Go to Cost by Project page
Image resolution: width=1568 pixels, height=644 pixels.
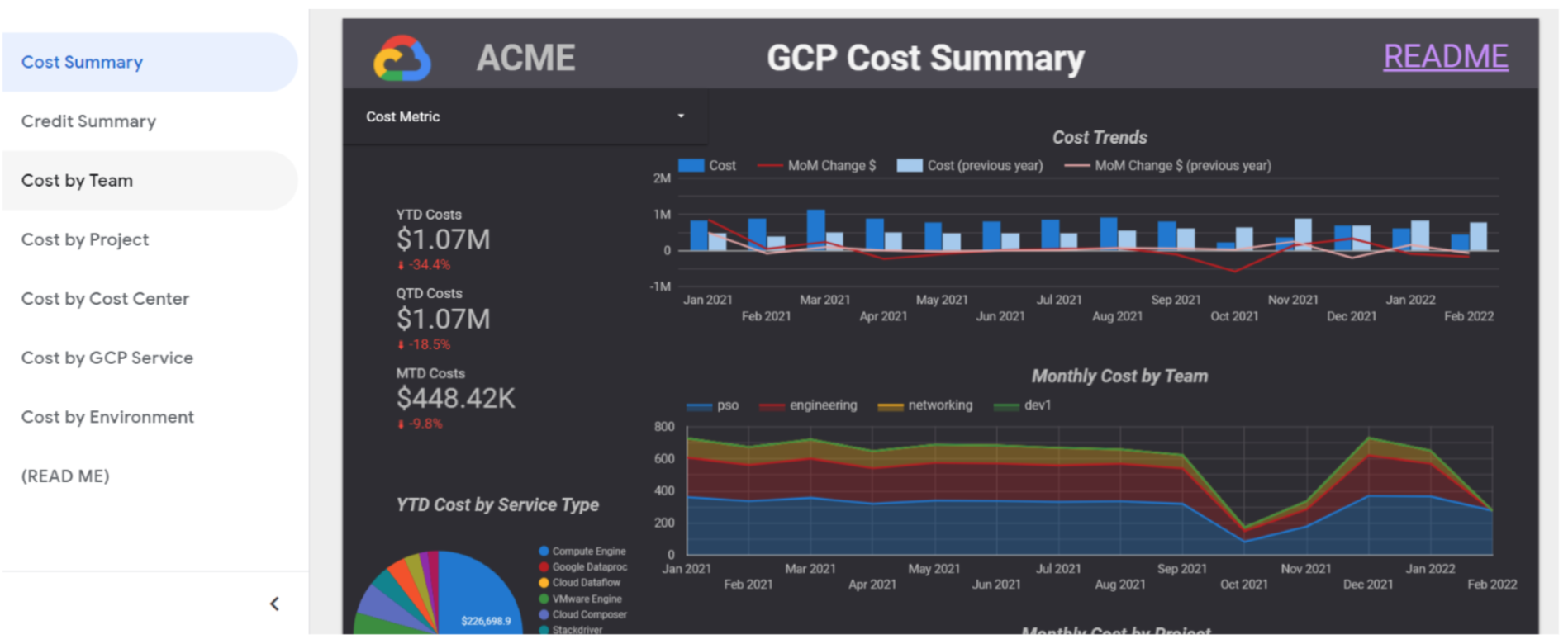150,239
